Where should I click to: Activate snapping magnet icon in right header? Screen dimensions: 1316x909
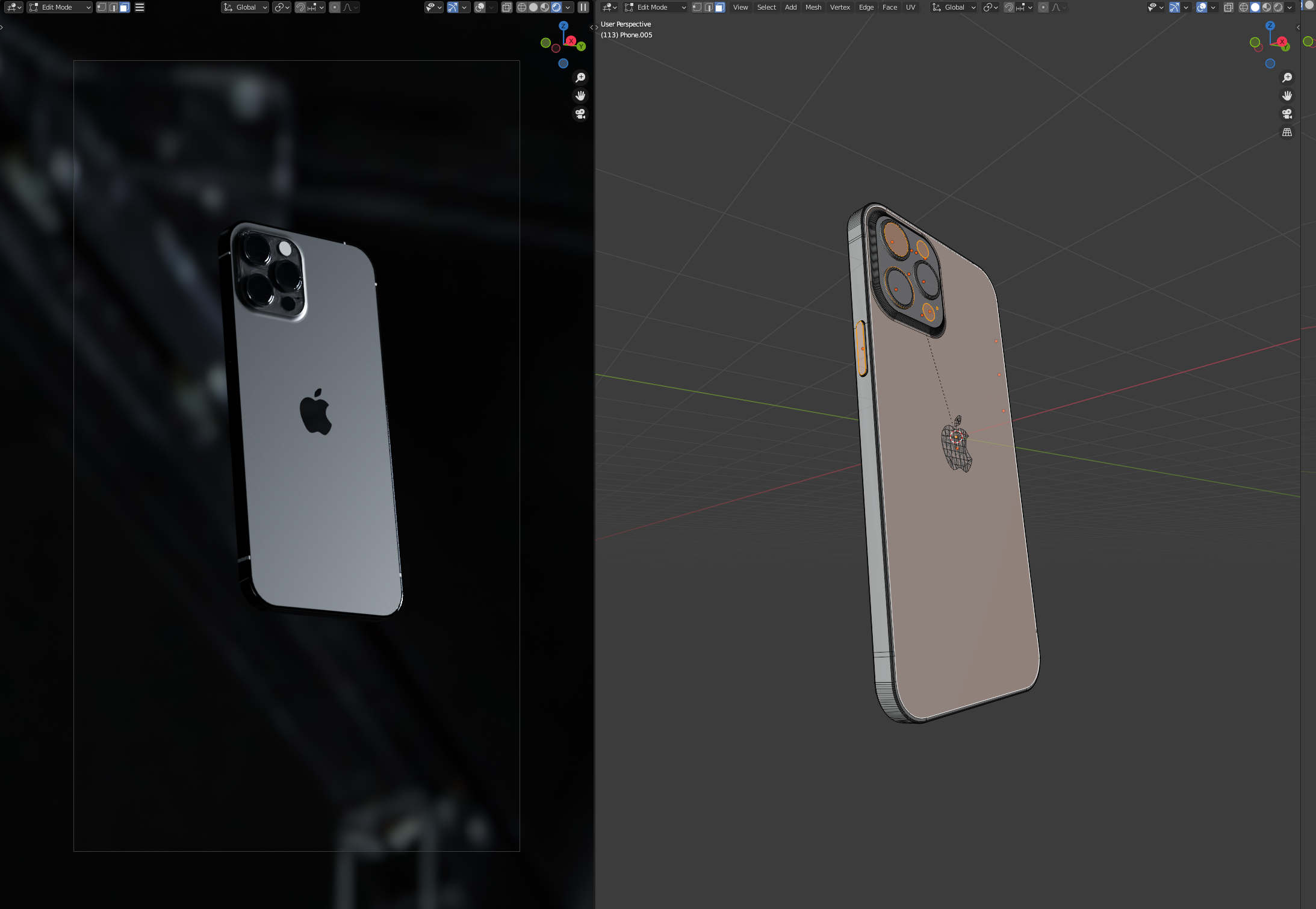click(x=1010, y=7)
